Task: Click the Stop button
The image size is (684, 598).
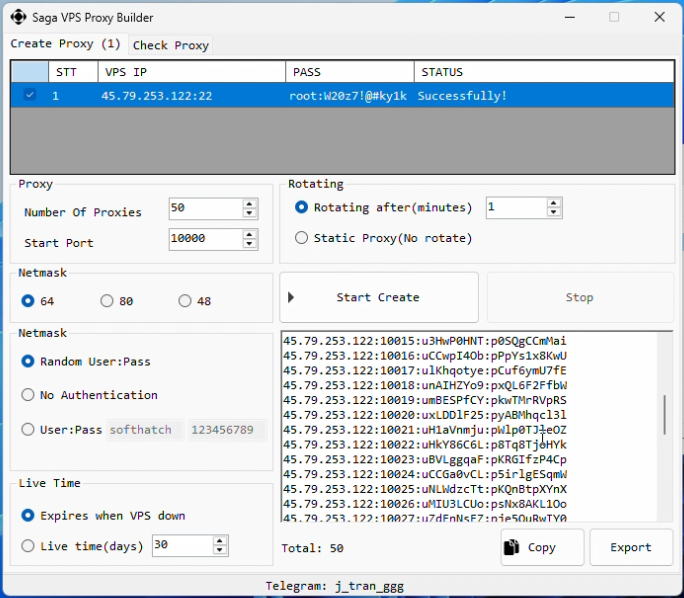Action: 580,297
